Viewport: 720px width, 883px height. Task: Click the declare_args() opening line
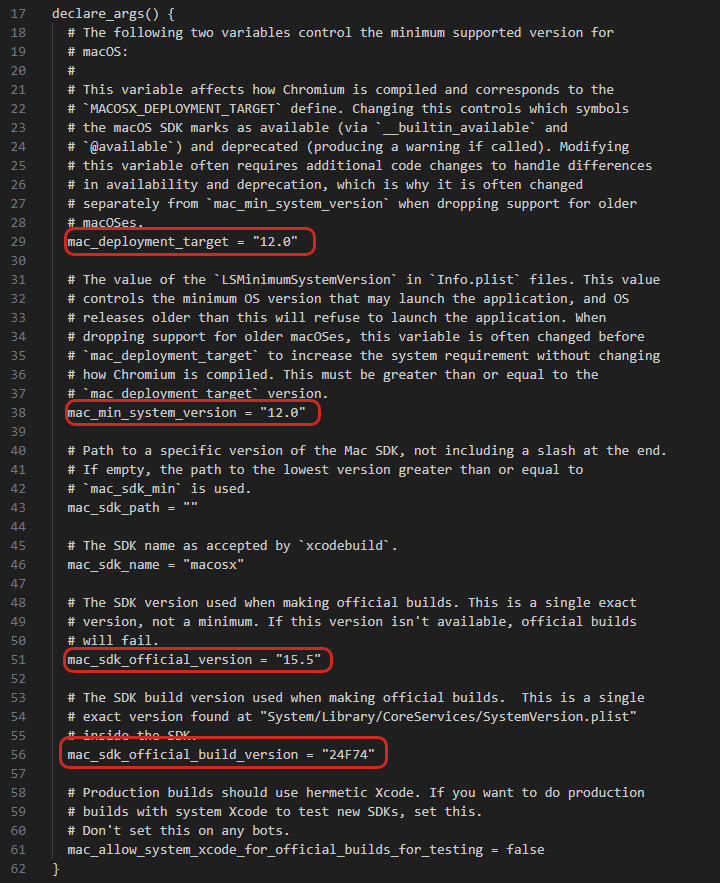pyautogui.click(x=113, y=14)
